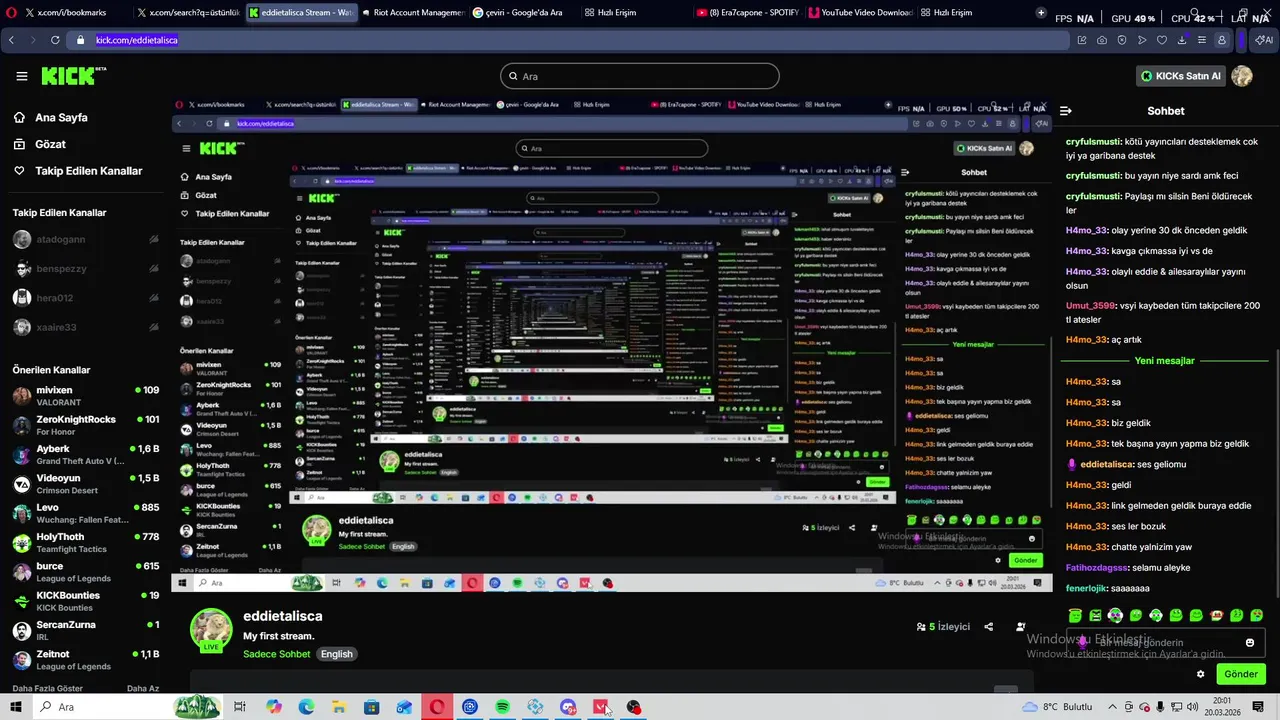Viewport: 1280px width, 720px height.
Task: Click the browser snapshot camera icon
Action: (x=1102, y=40)
